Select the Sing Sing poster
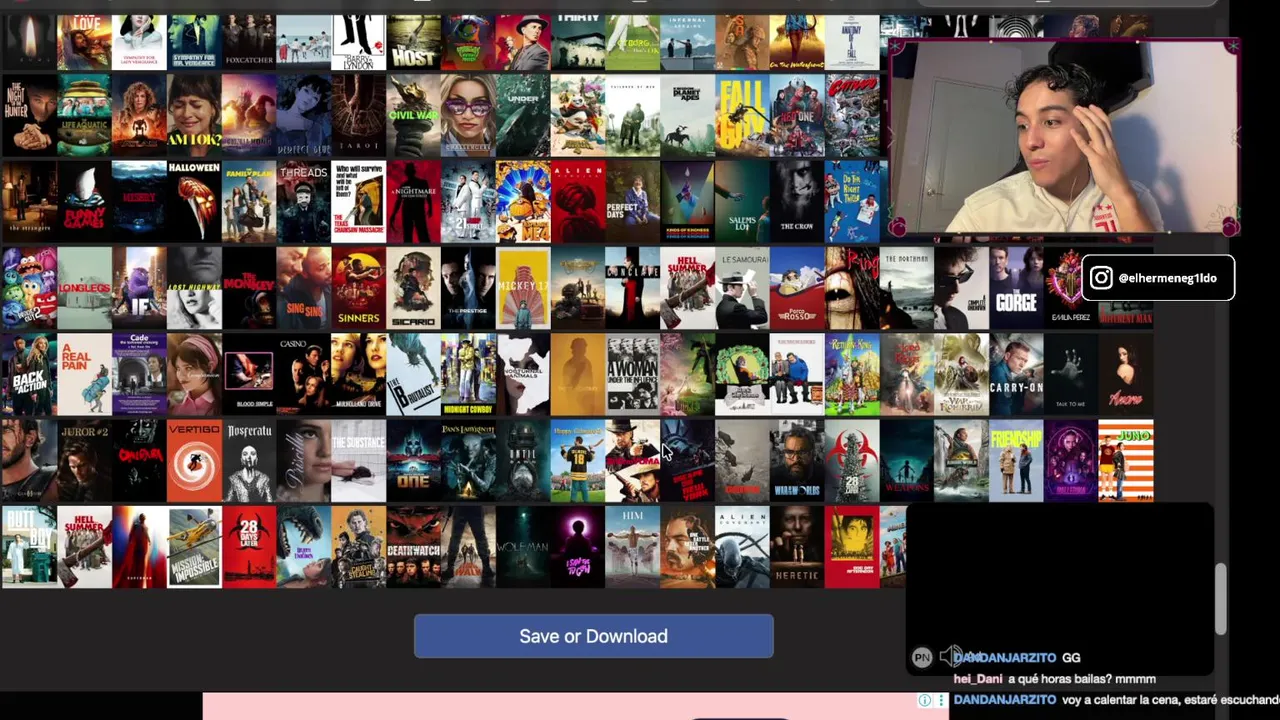1280x720 pixels. (303, 288)
